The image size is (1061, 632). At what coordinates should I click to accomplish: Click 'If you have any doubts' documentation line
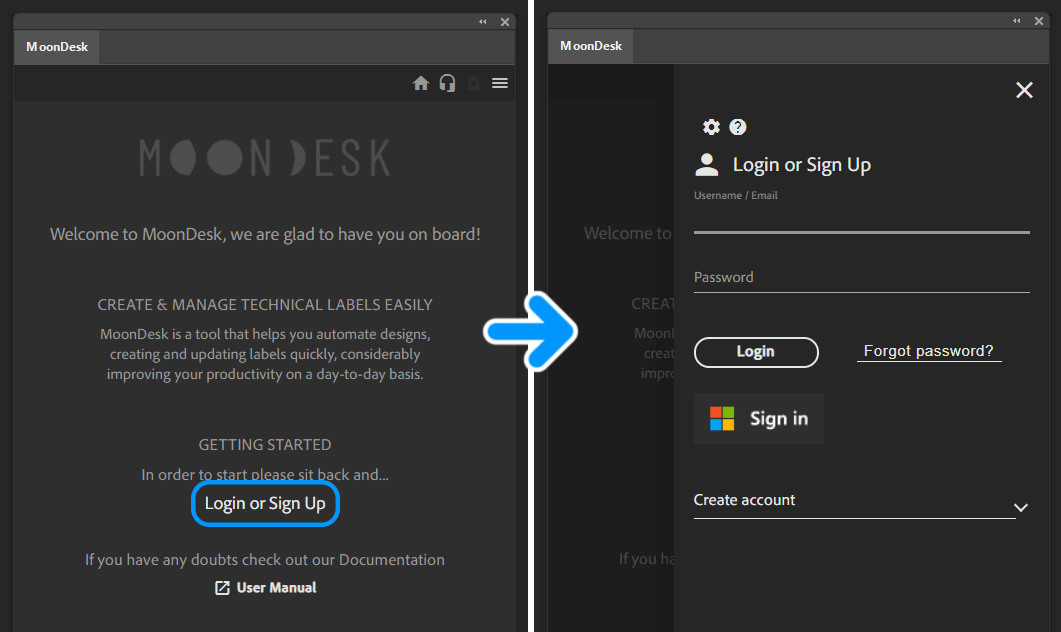click(x=265, y=560)
